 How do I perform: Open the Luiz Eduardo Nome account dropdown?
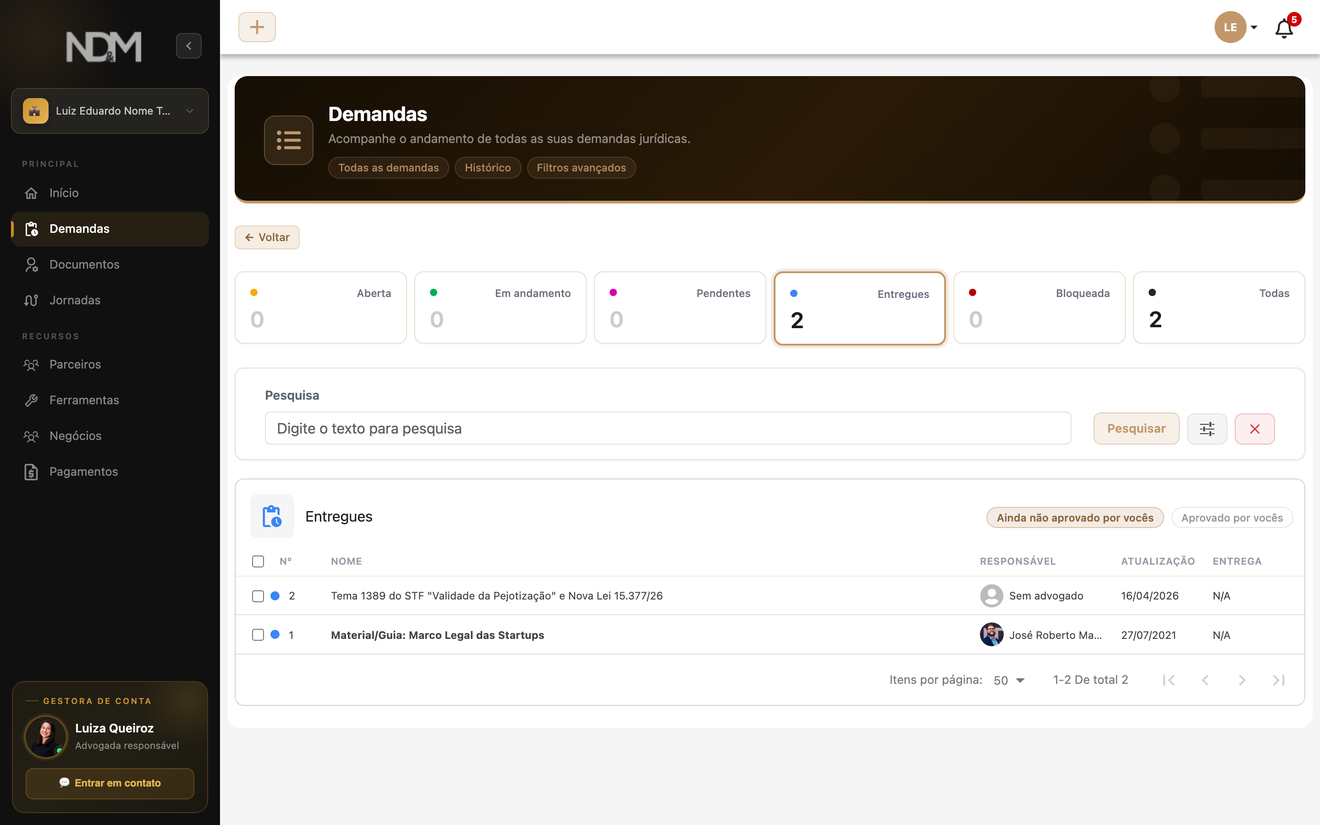pos(110,111)
